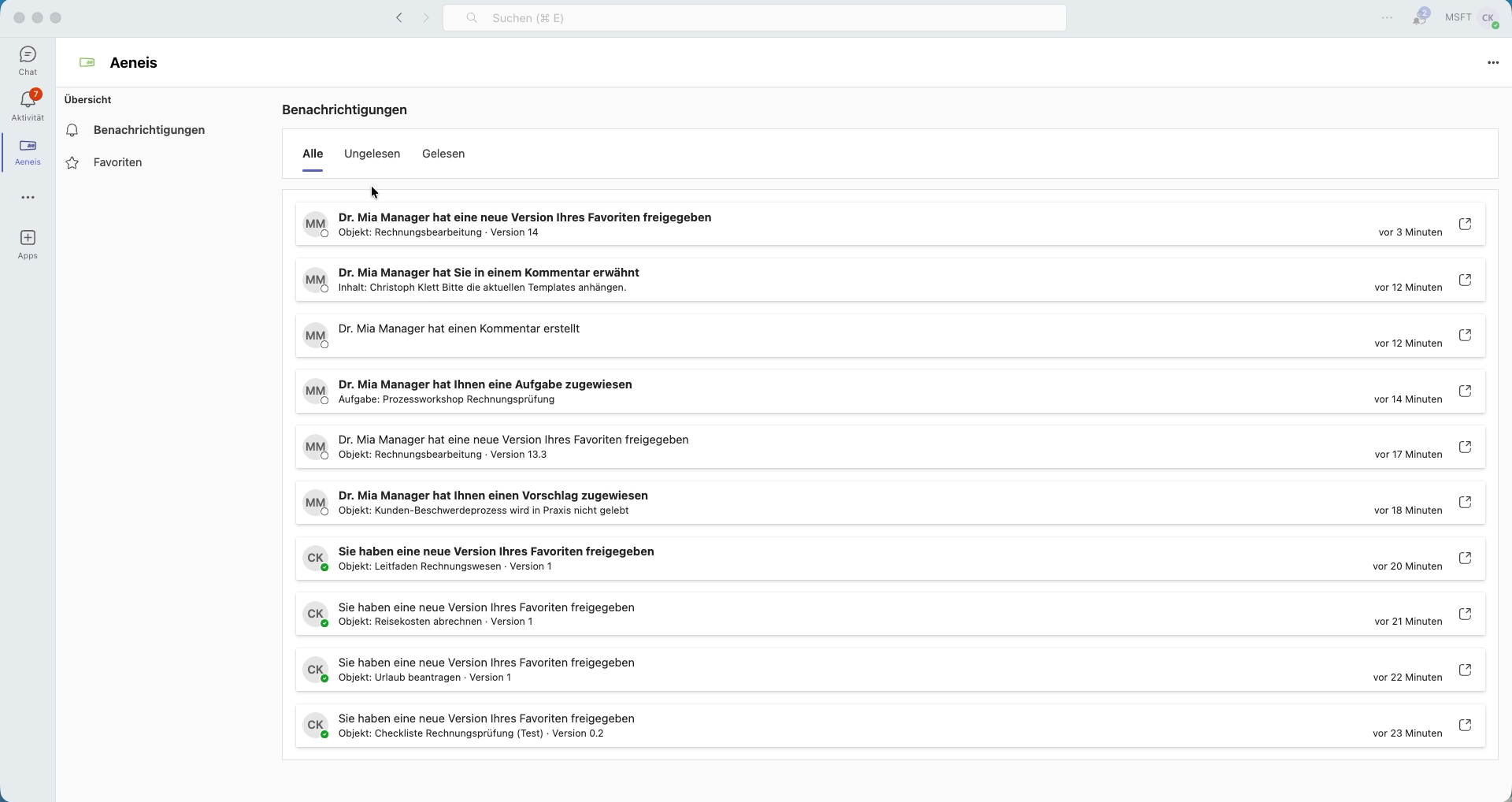Click the 'vor 3 Minuten' timestamp
This screenshot has width=1512, height=802.
pyautogui.click(x=1410, y=232)
